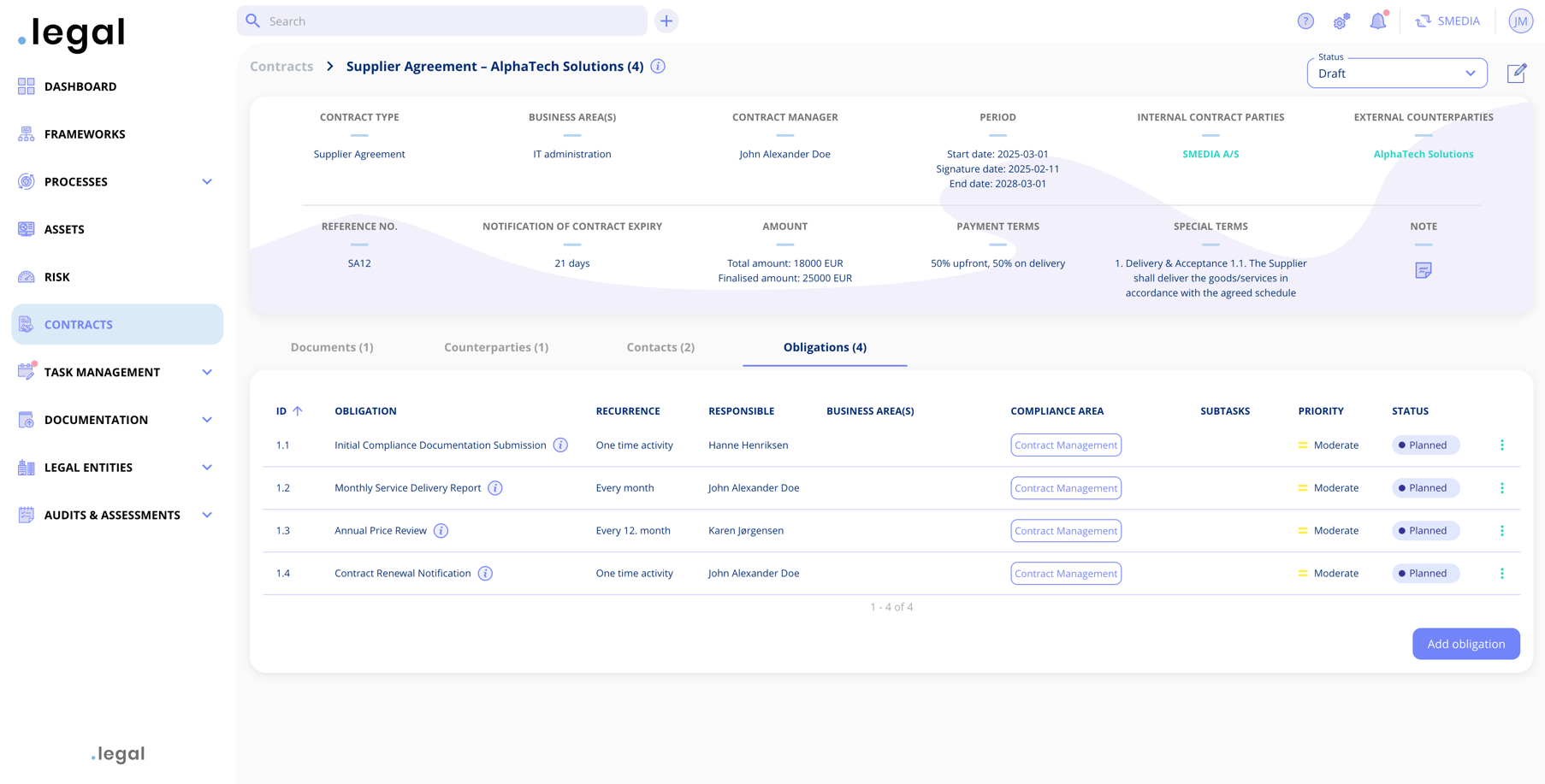Click info icon for Monthly Service Delivery Report

pyautogui.click(x=495, y=488)
